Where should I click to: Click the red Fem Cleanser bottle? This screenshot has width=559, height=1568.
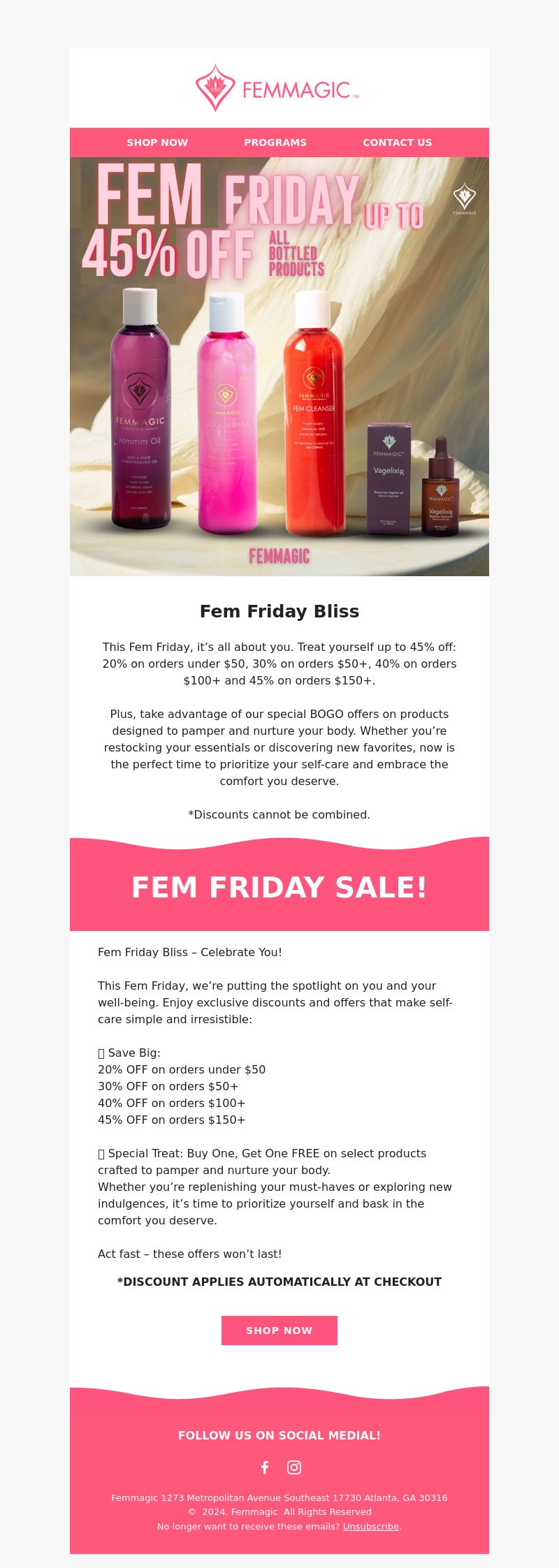click(x=314, y=413)
